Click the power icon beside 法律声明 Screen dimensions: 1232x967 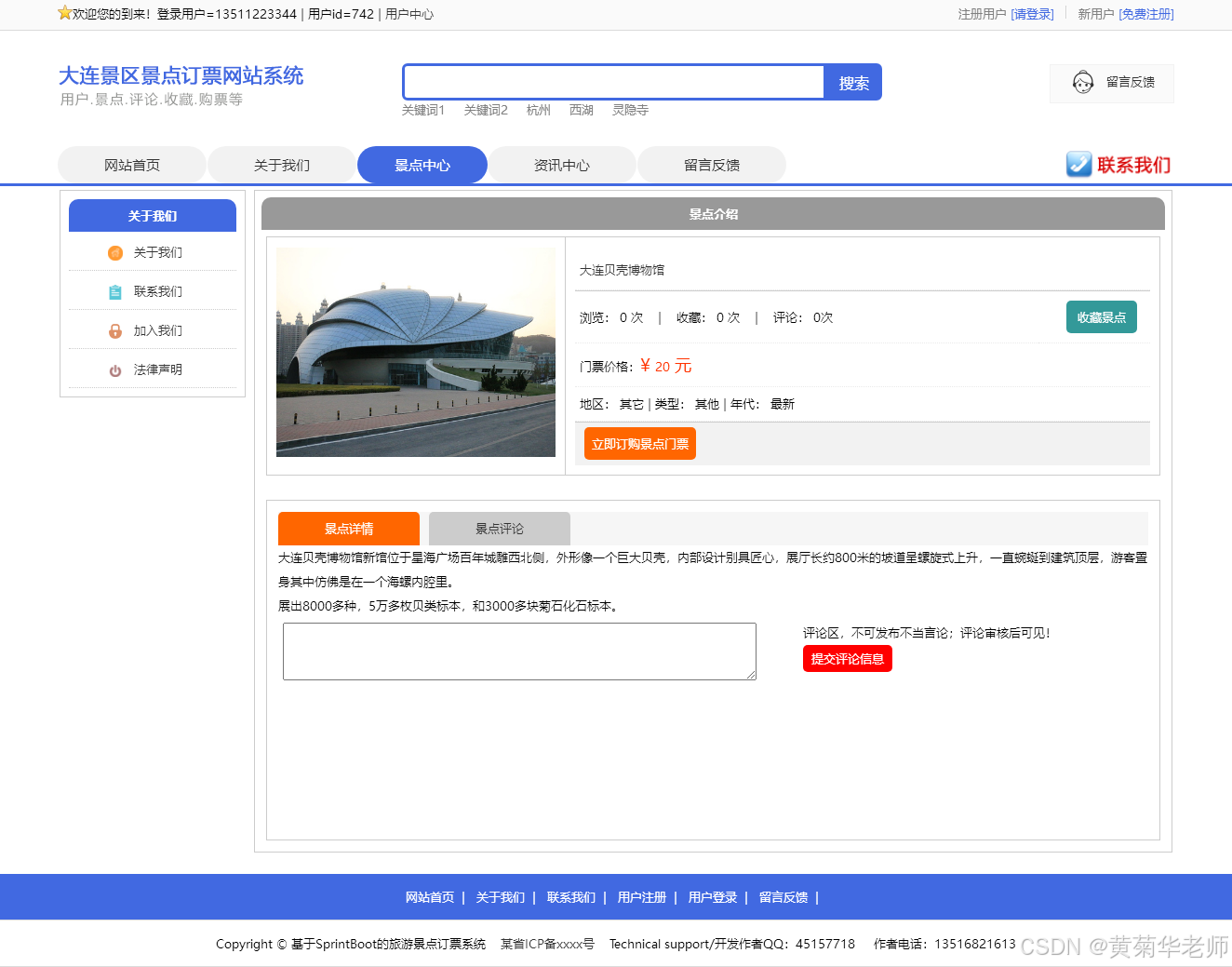tap(115, 370)
